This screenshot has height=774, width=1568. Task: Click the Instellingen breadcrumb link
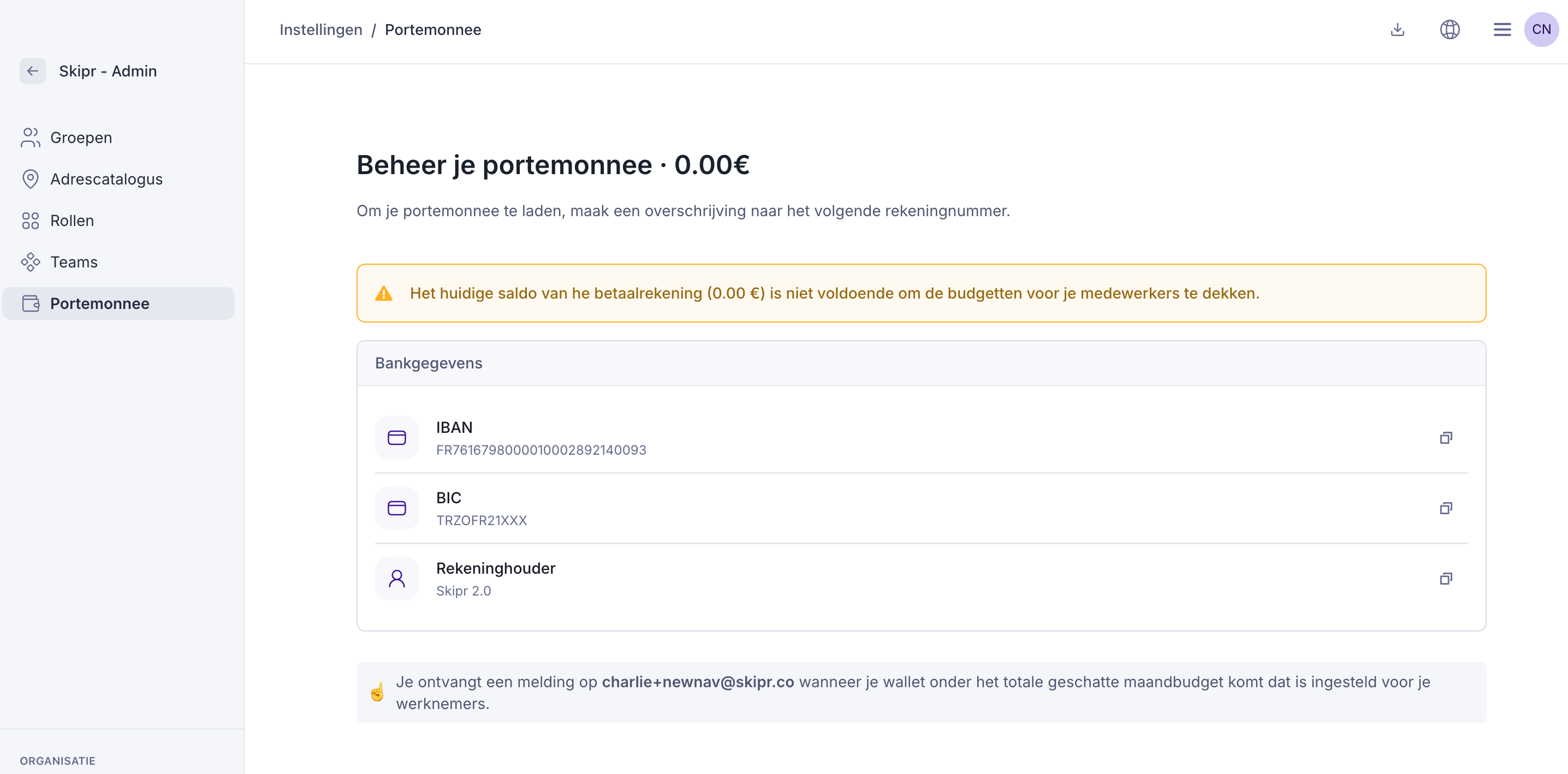[x=320, y=29]
